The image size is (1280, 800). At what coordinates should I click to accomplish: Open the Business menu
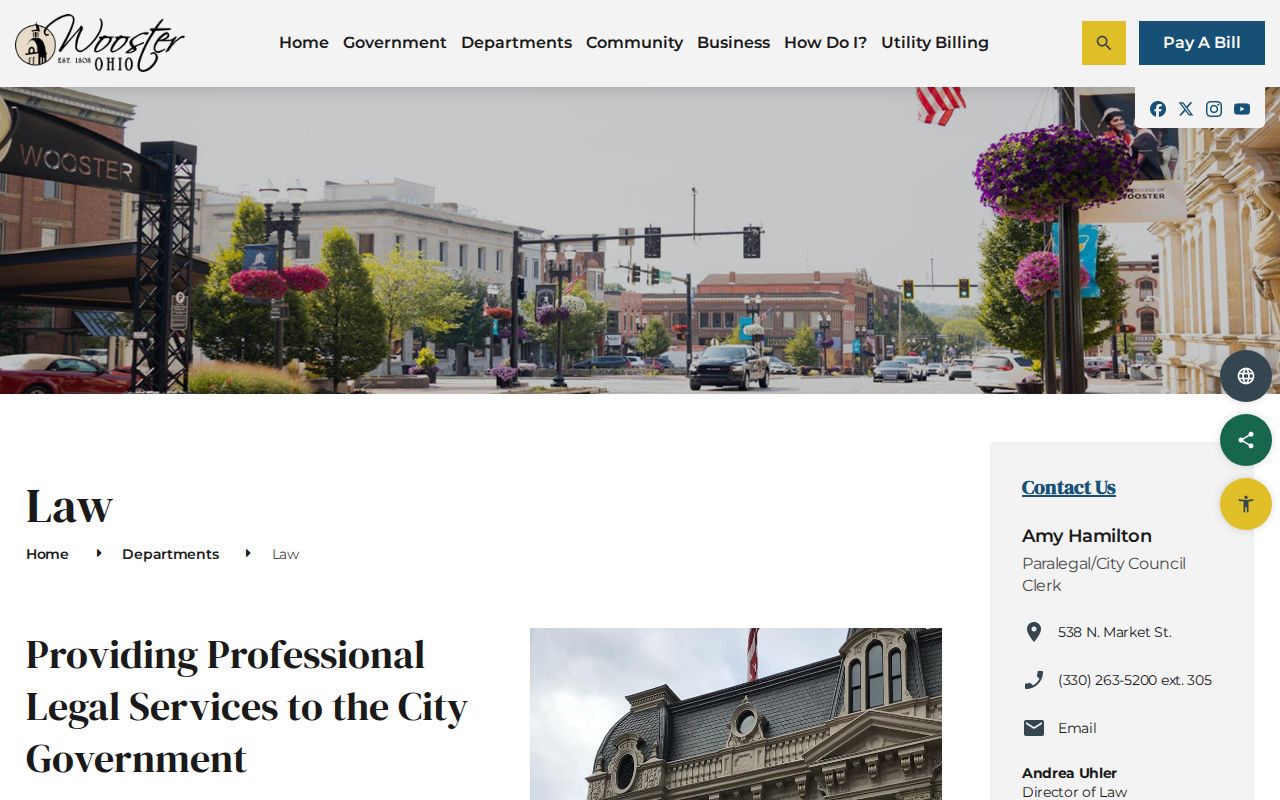(x=733, y=43)
